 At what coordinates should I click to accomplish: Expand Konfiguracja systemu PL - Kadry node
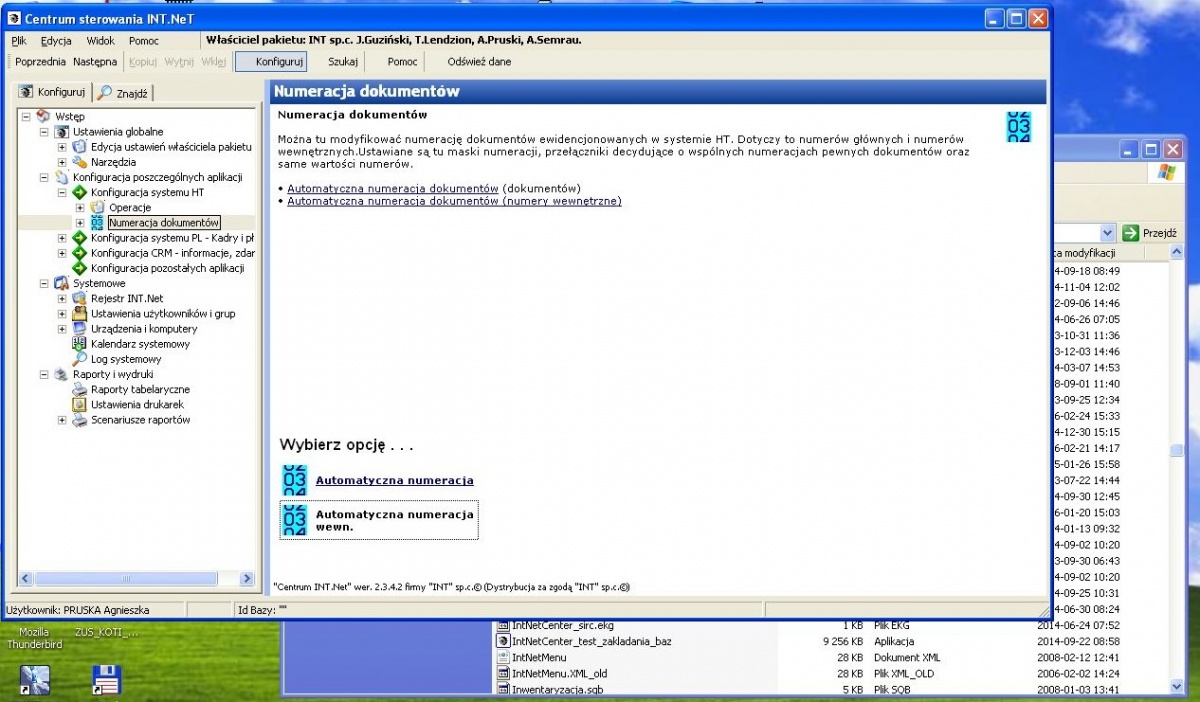click(x=62, y=238)
